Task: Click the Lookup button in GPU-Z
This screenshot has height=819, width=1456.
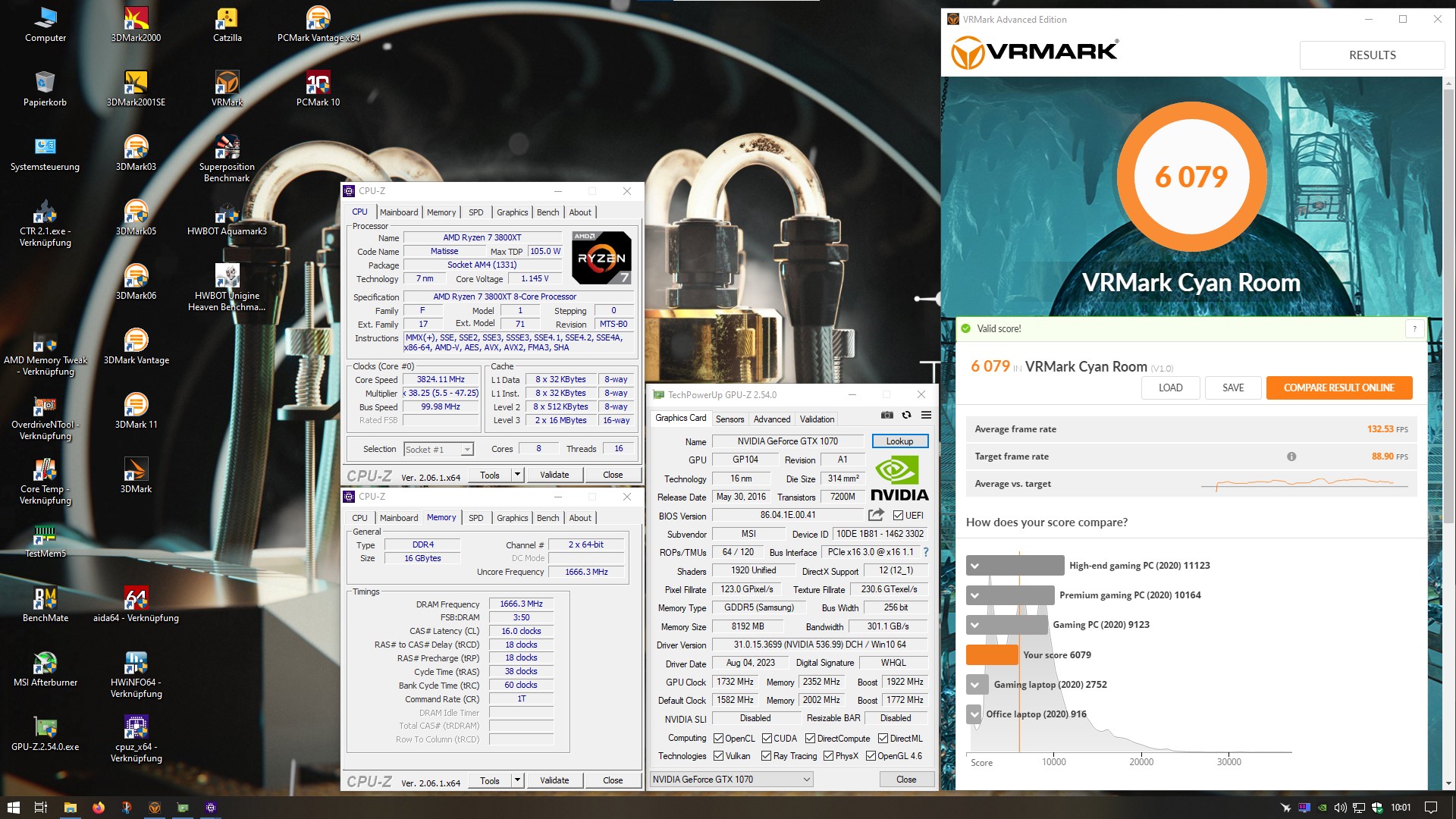Action: pos(899,441)
